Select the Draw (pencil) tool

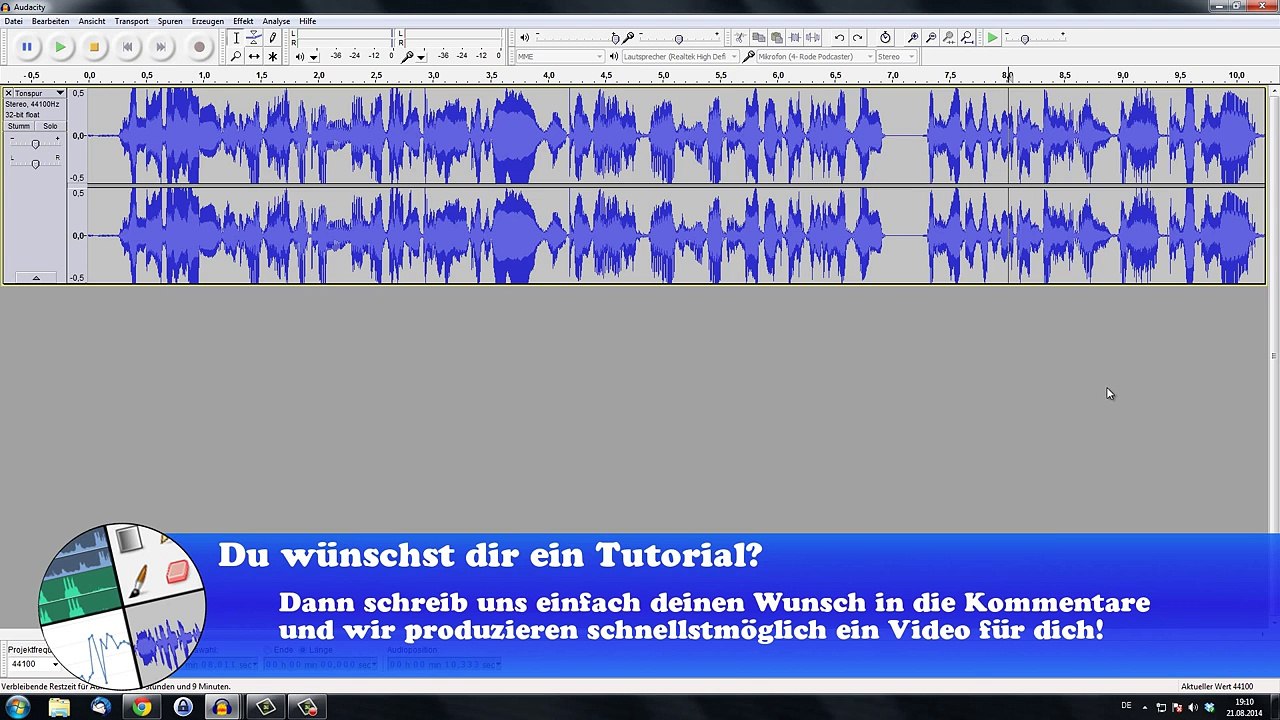click(272, 38)
